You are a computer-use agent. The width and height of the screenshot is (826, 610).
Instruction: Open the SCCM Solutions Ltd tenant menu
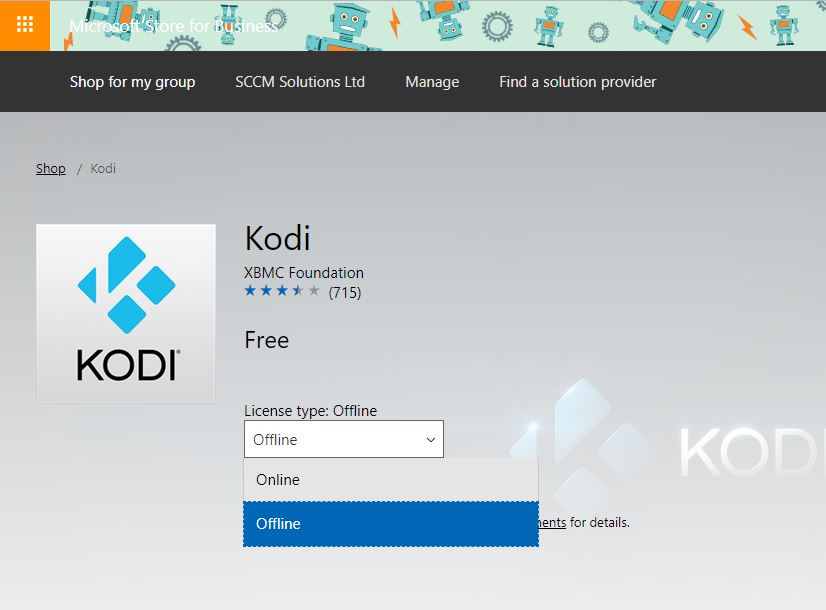[x=300, y=82]
